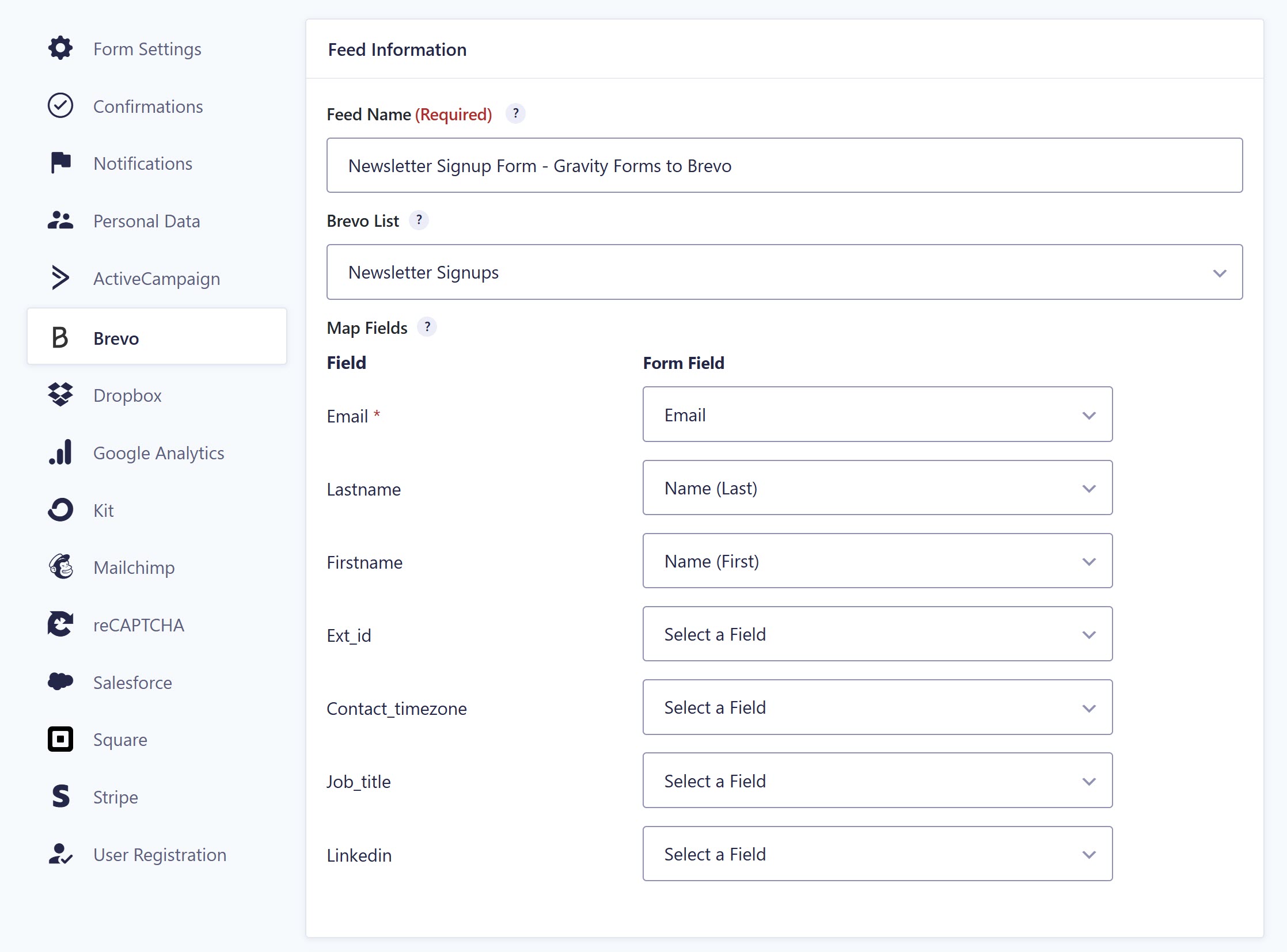Open the Brevo List dropdown
1287x952 pixels.
click(784, 272)
